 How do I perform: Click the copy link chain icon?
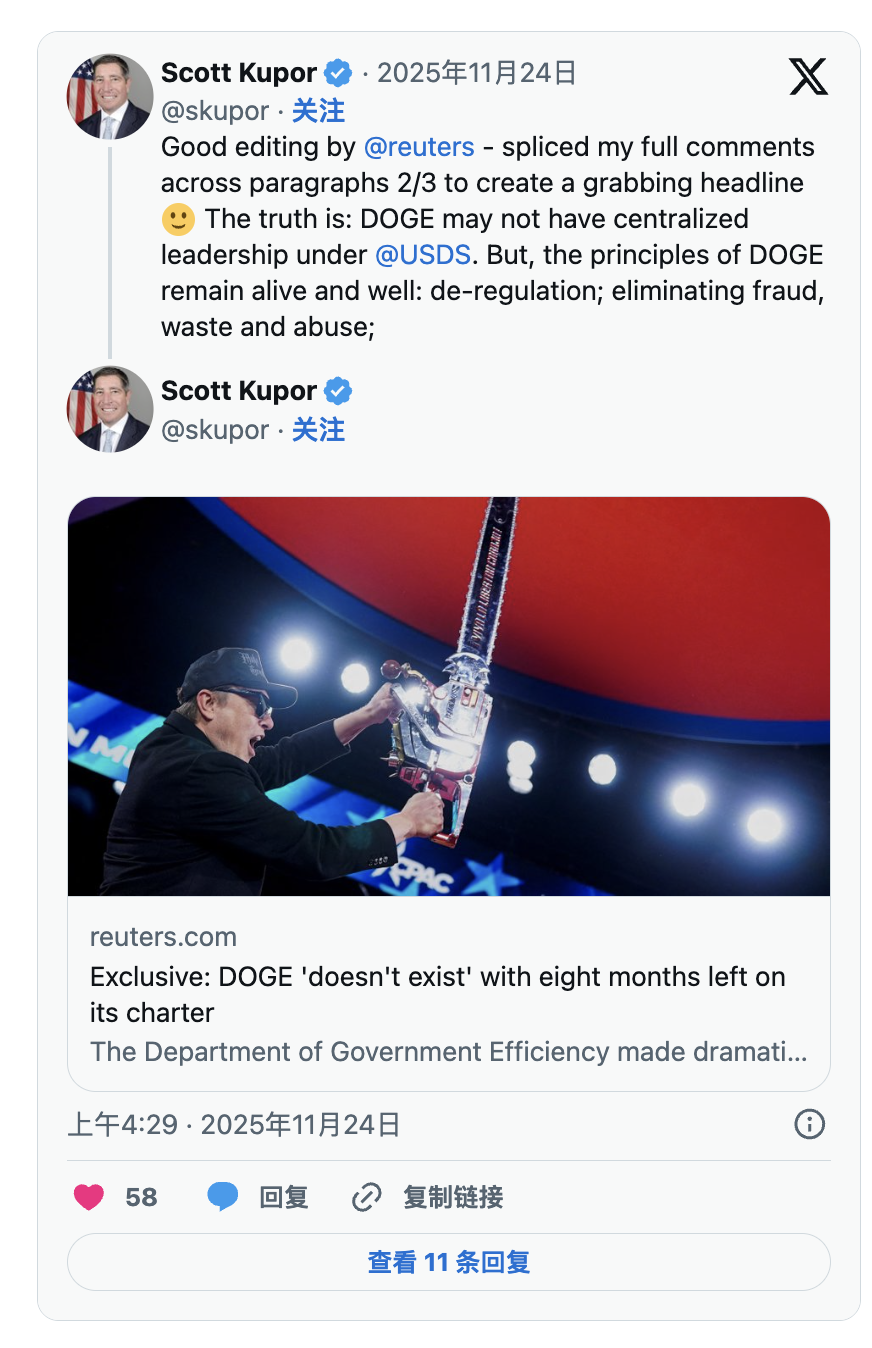click(367, 1197)
